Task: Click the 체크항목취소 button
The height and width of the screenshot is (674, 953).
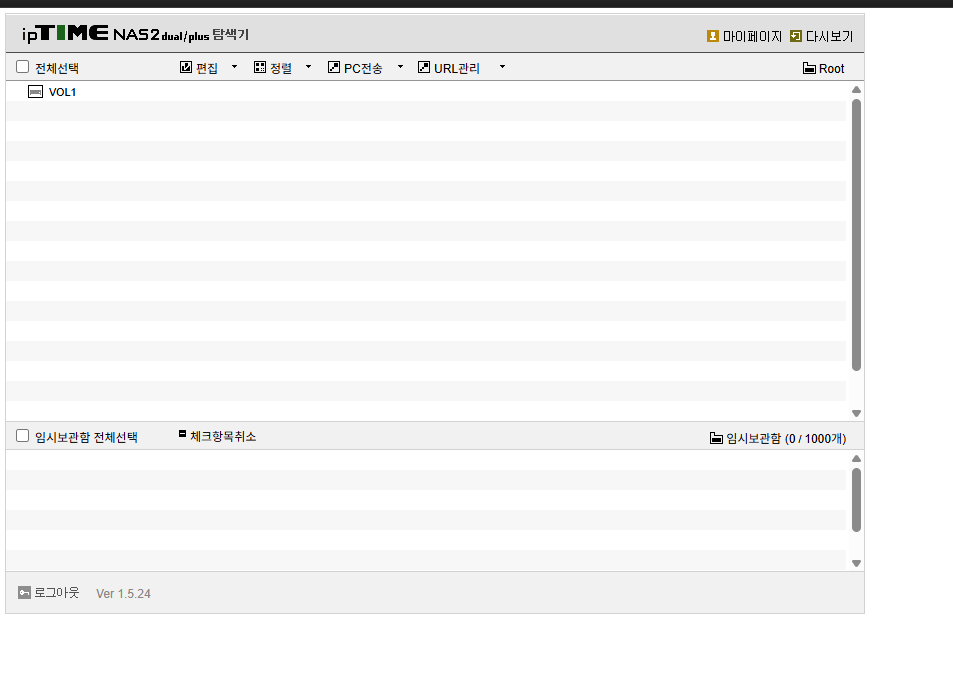Action: (218, 436)
